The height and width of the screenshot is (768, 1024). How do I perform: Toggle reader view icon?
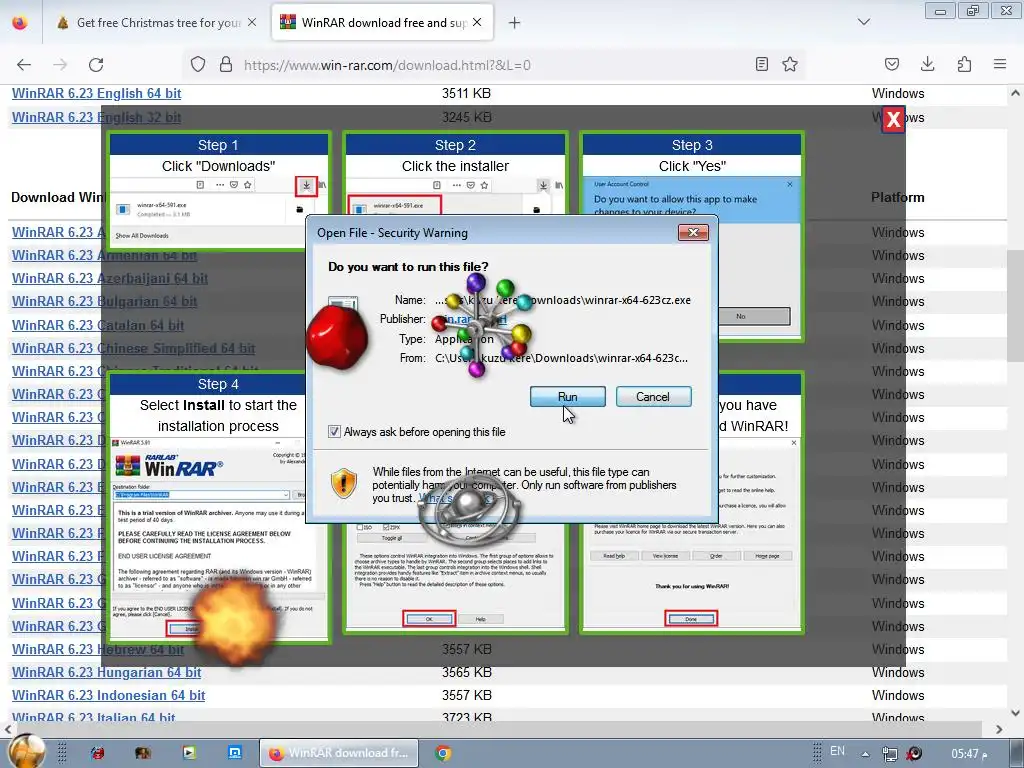click(761, 64)
